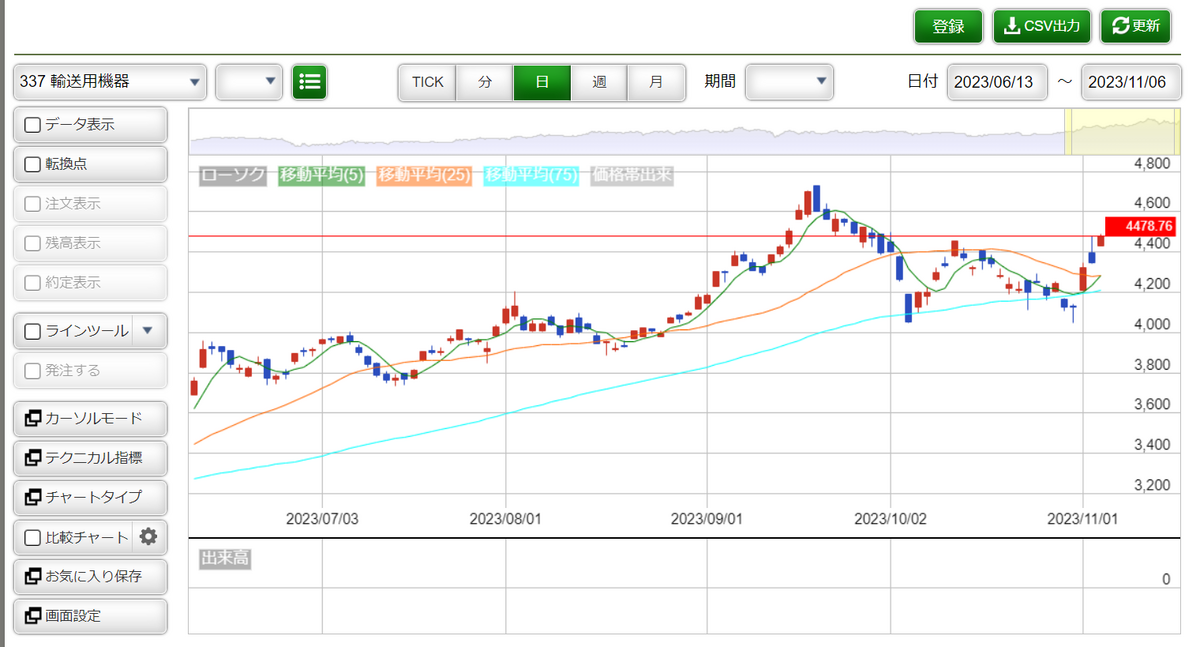
Task: Toggle the 発注する checkbox
Action: 32,370
